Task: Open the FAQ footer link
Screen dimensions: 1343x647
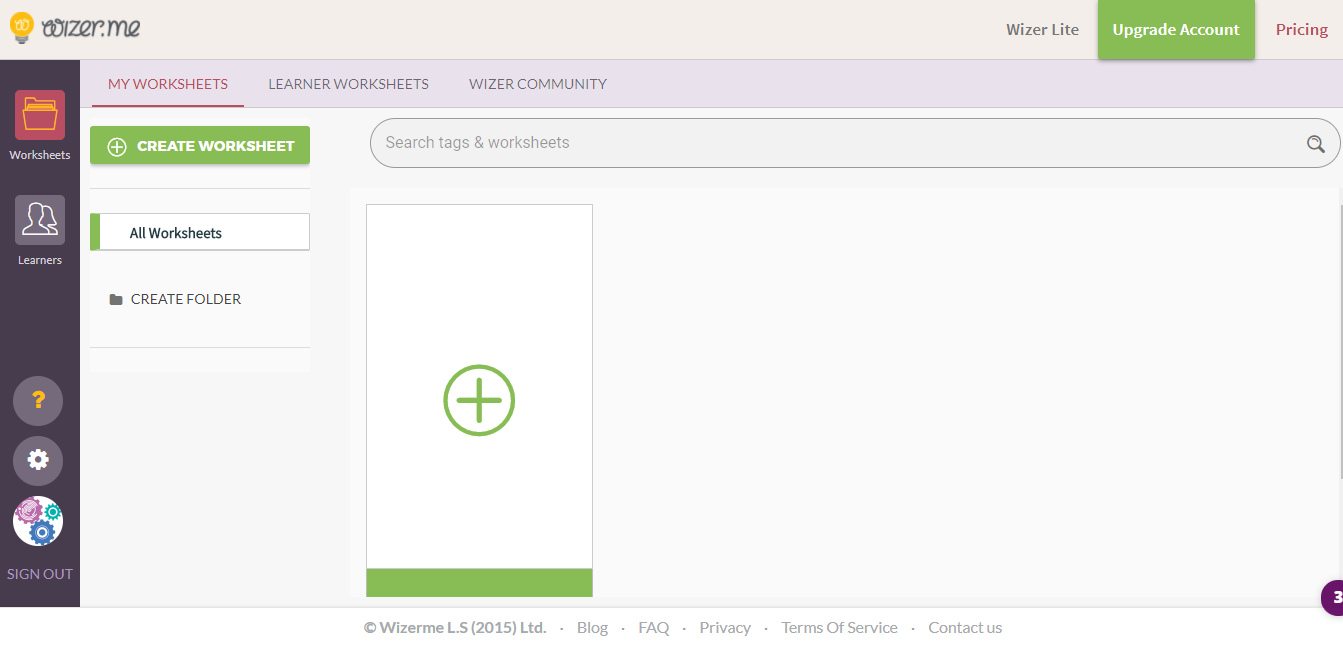Action: pyautogui.click(x=653, y=628)
